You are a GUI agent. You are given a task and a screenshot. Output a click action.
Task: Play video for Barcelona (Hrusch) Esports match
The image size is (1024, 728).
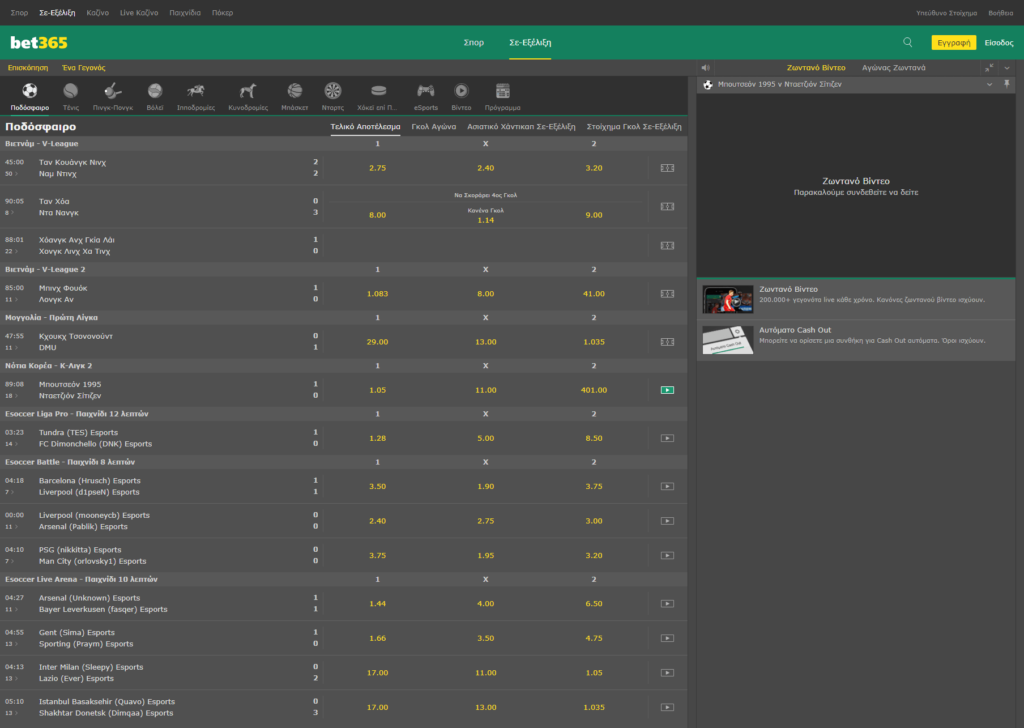click(667, 486)
